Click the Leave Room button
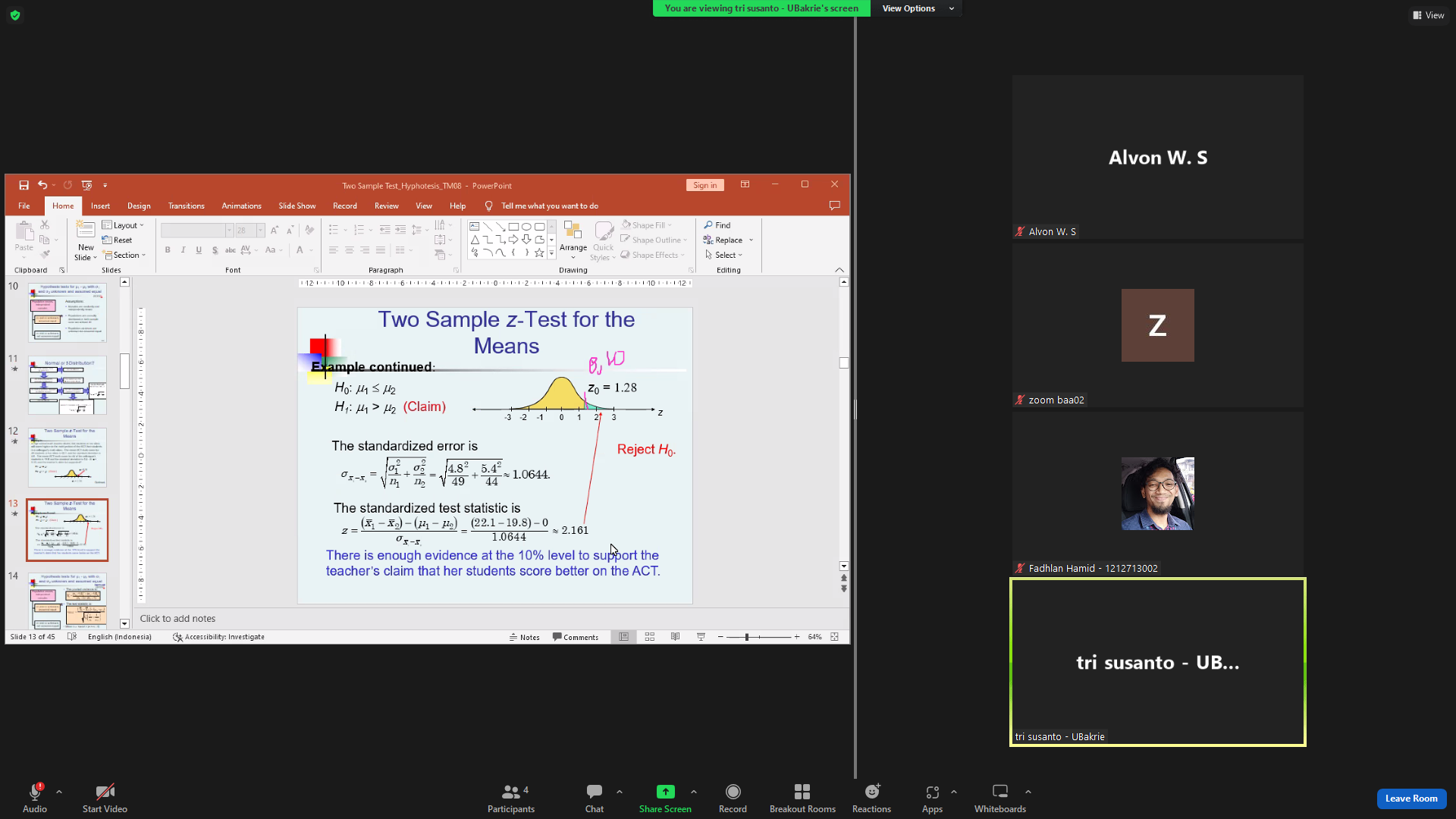 pos(1411,799)
